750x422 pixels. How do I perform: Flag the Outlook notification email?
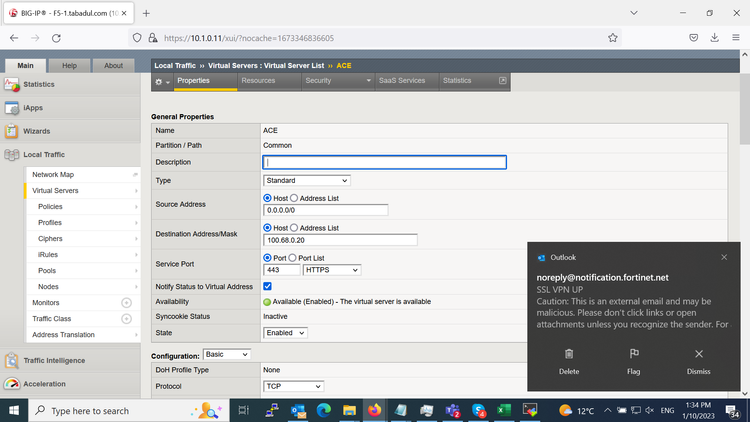coord(633,360)
